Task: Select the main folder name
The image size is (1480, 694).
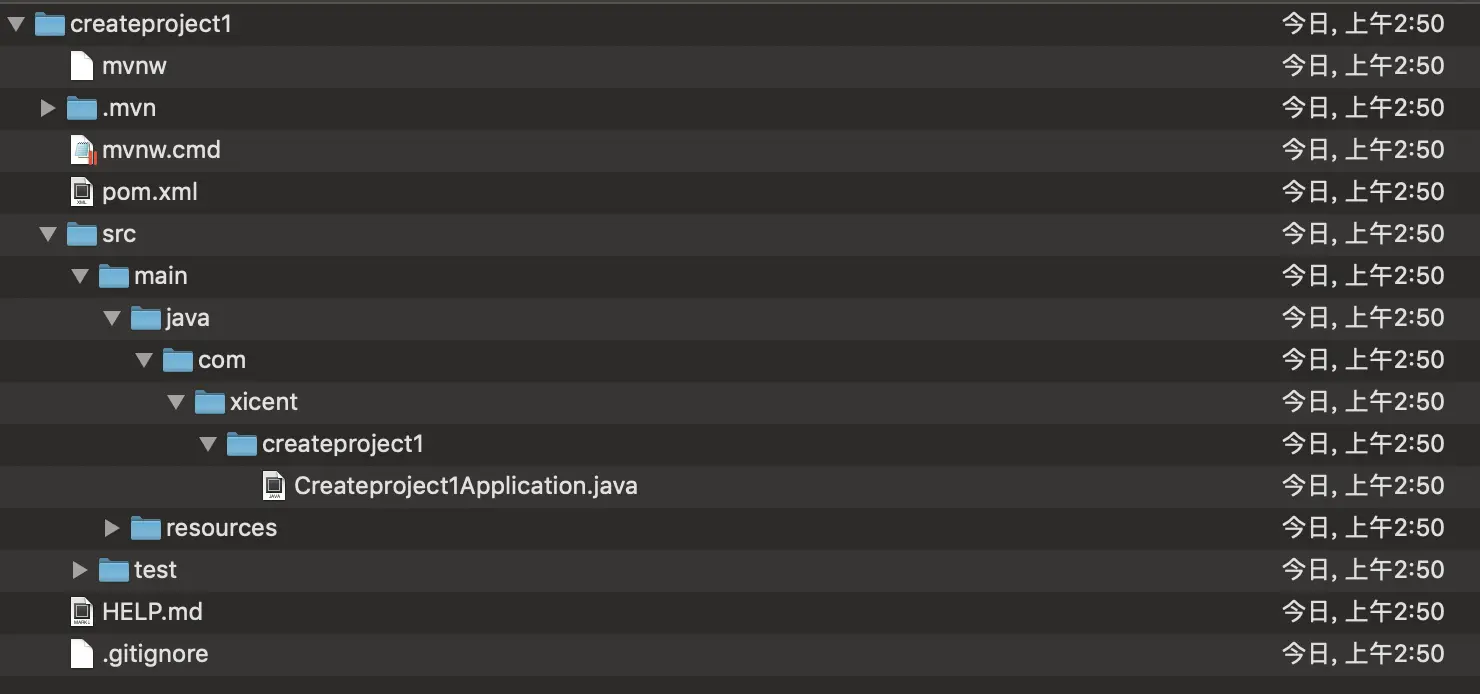Action: 161,276
